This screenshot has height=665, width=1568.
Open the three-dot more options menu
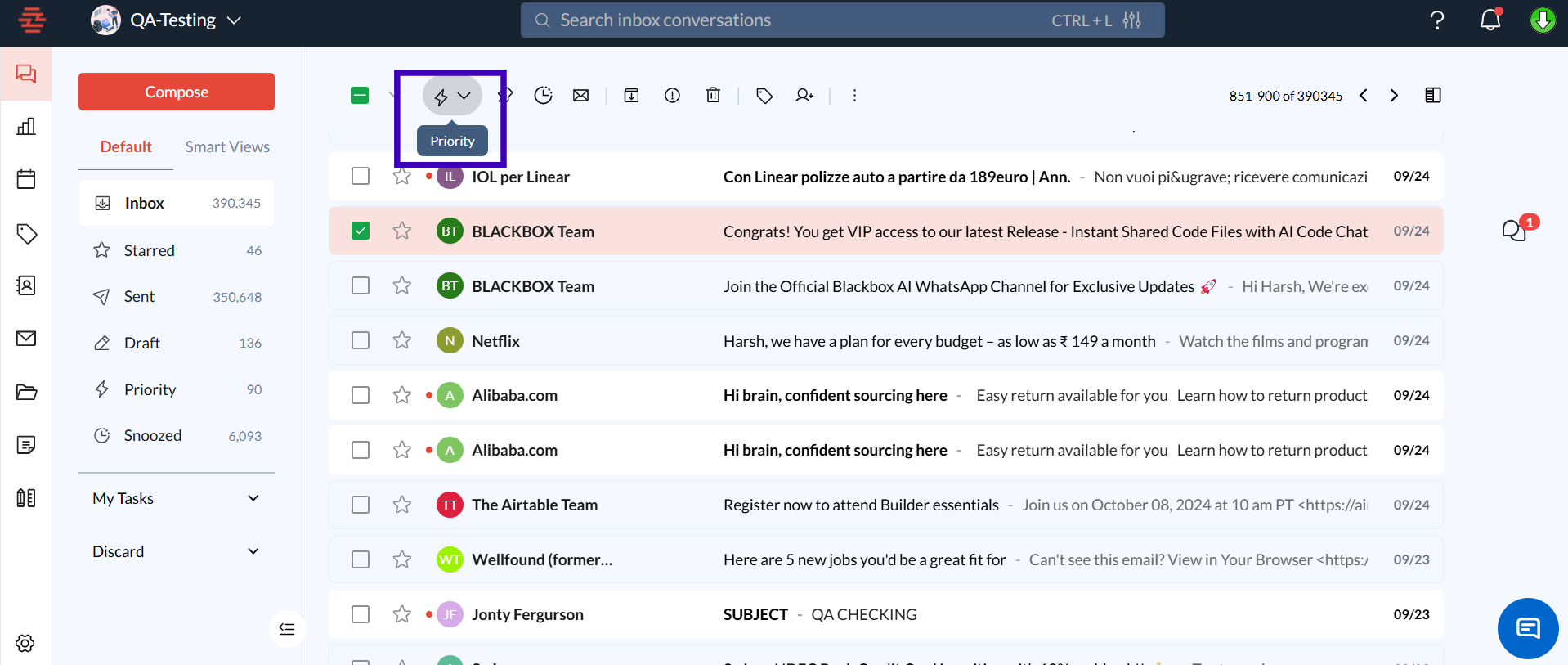point(854,96)
